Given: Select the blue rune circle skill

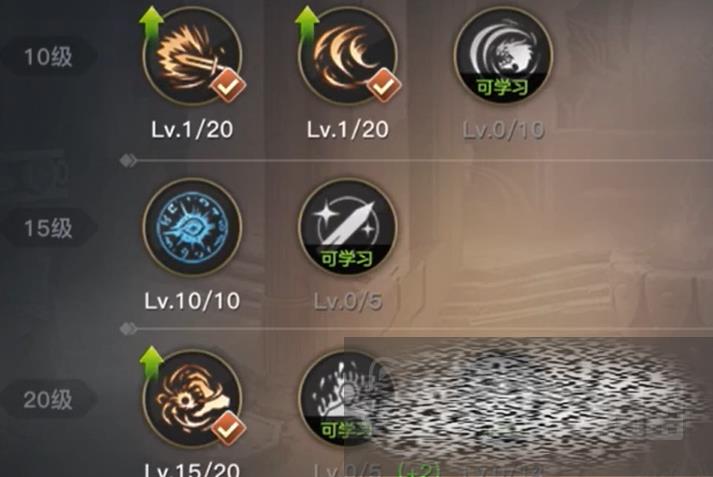Looking at the screenshot, I should pos(192,227).
